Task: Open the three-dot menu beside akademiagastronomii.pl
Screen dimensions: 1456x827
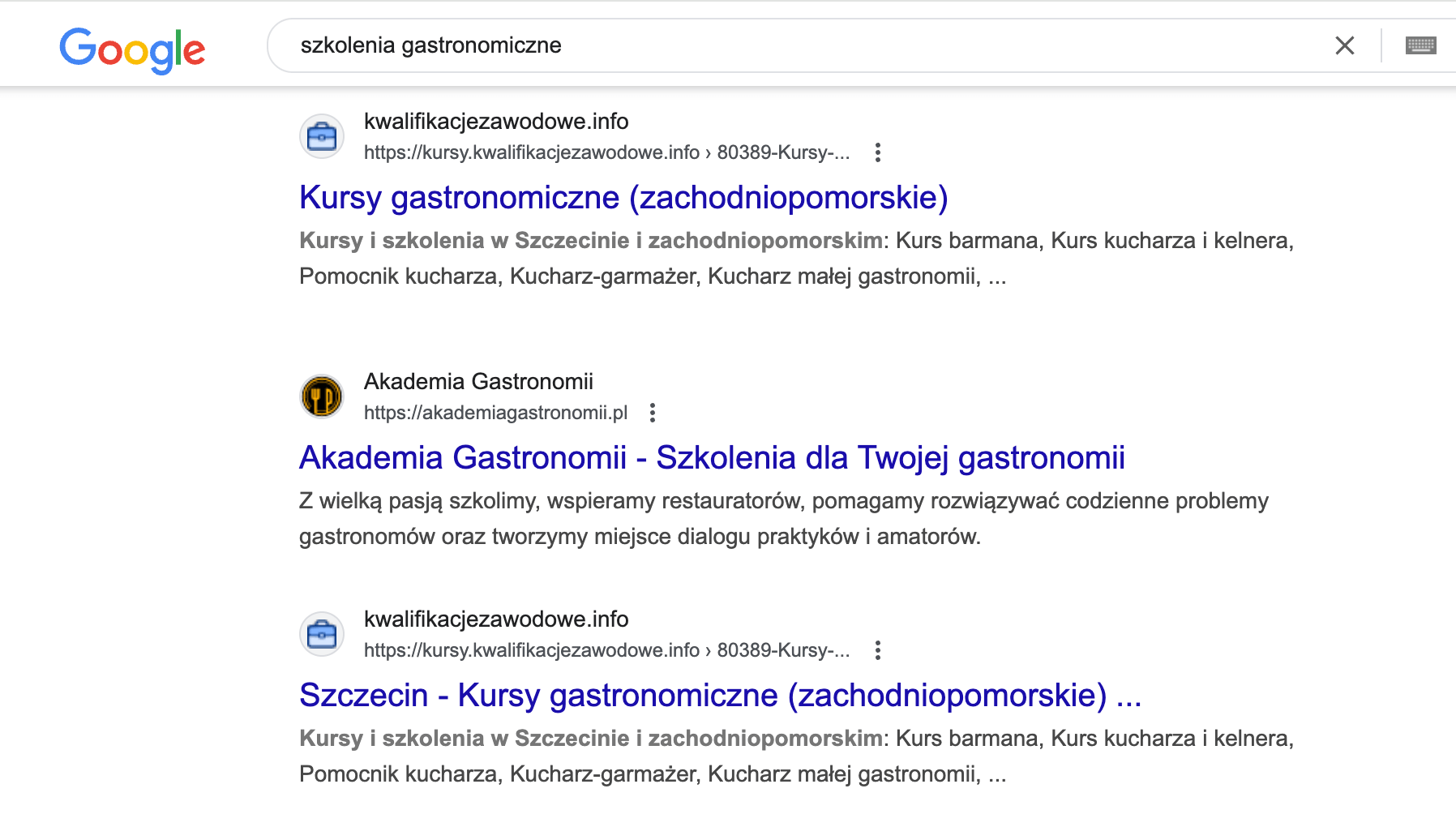Action: [x=653, y=413]
